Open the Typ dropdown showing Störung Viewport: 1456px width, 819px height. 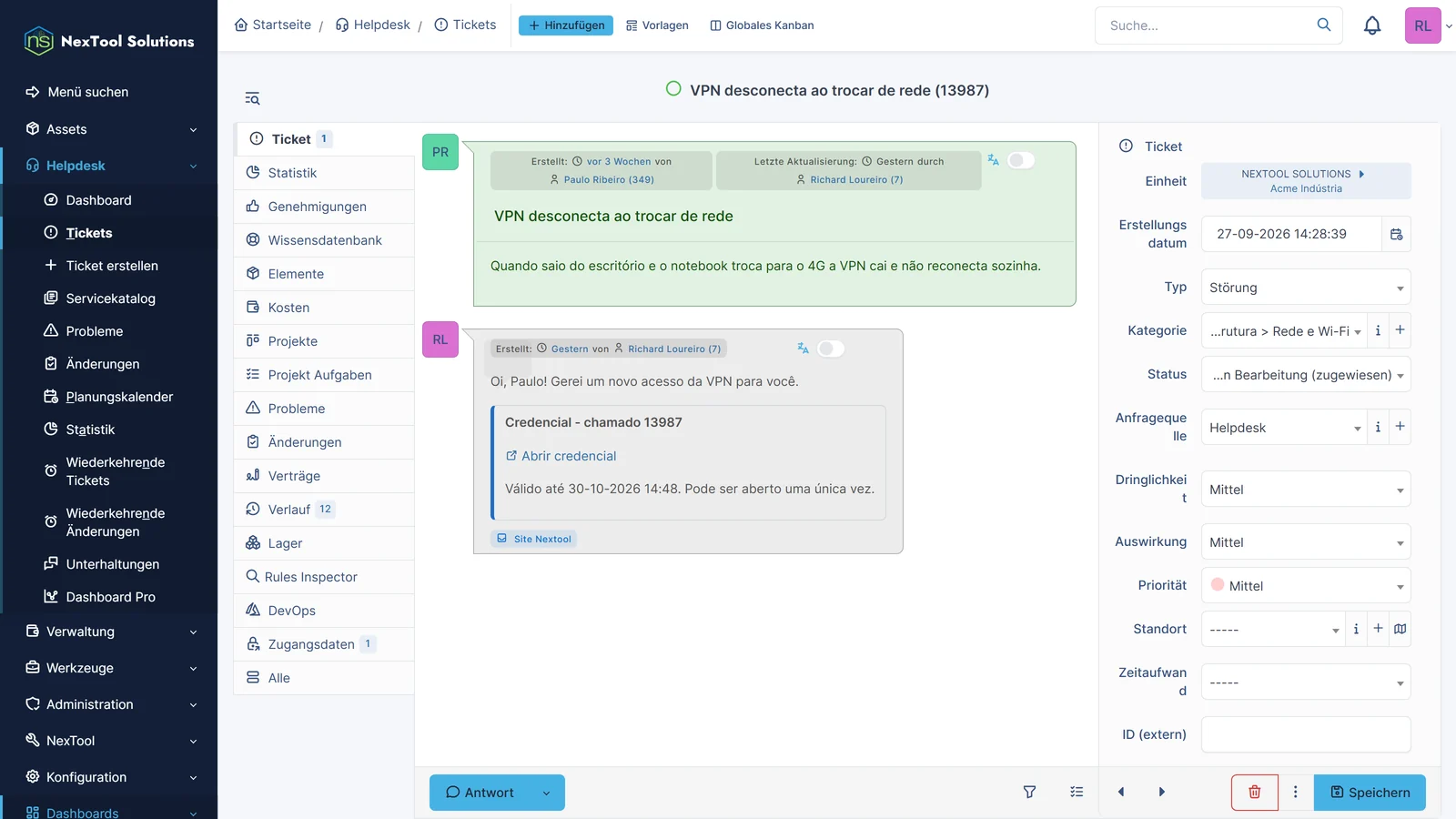(x=1306, y=288)
